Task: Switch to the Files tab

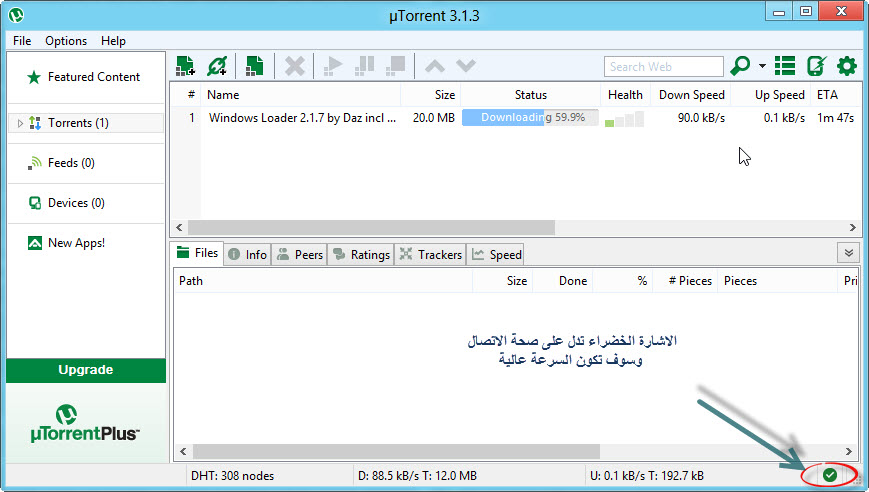Action: point(197,253)
